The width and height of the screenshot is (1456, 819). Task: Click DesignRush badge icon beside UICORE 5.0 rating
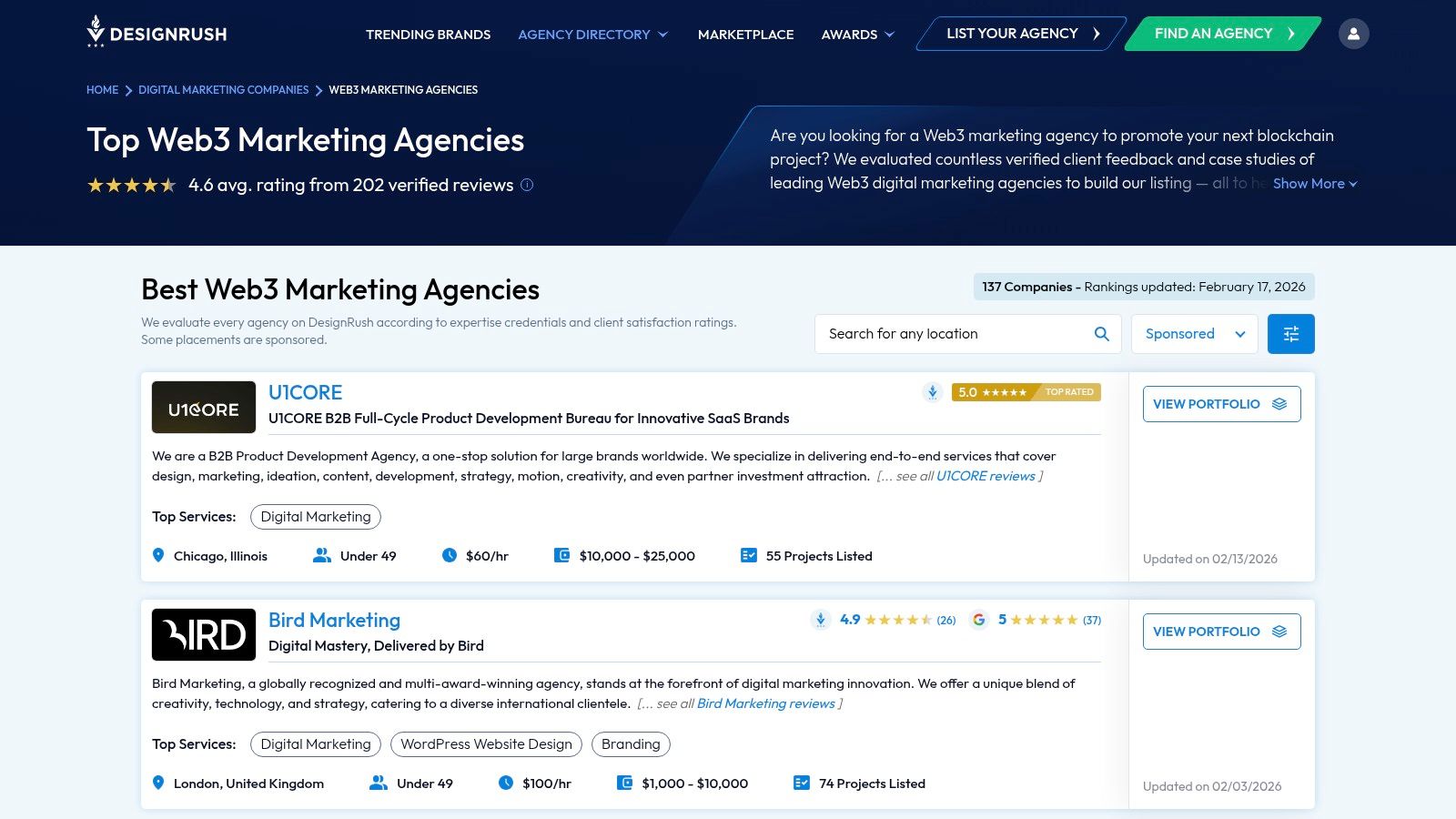pyautogui.click(x=932, y=392)
